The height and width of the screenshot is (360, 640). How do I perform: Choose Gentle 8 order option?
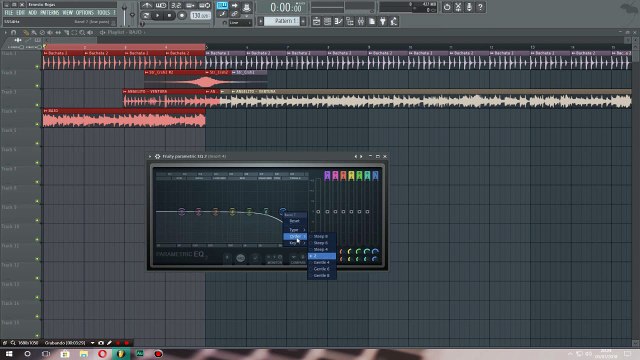click(x=322, y=276)
